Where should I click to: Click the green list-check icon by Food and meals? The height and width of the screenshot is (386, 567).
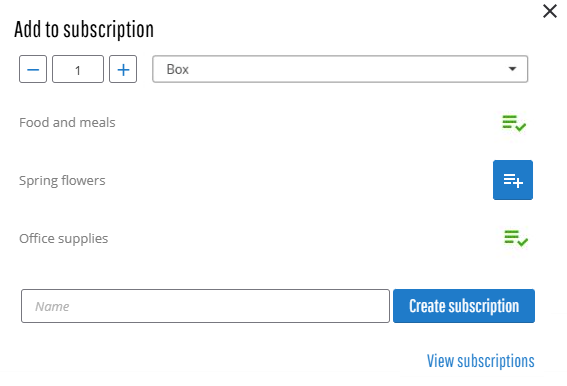click(x=514, y=123)
